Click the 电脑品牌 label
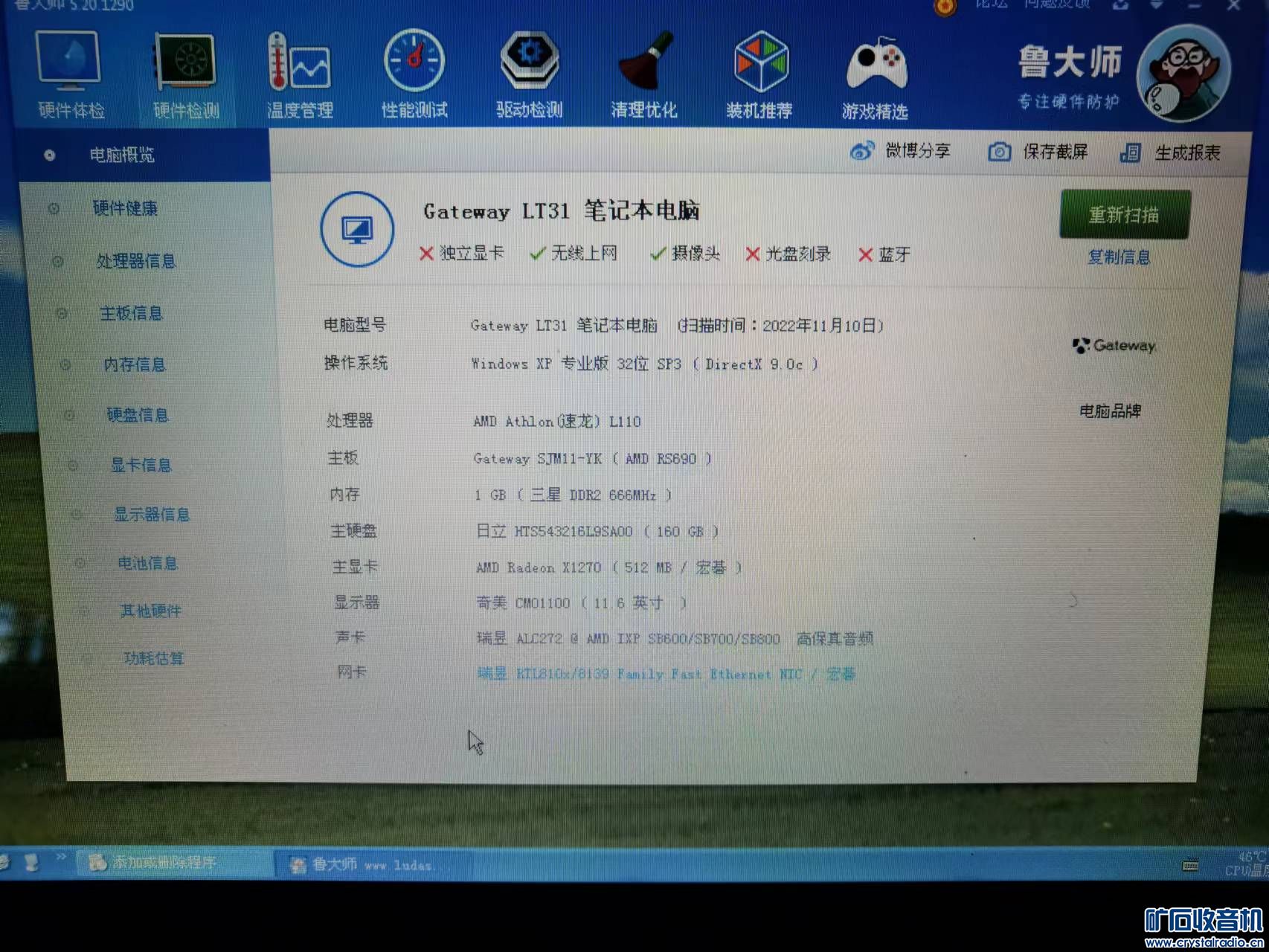The width and height of the screenshot is (1269, 952). [1110, 411]
